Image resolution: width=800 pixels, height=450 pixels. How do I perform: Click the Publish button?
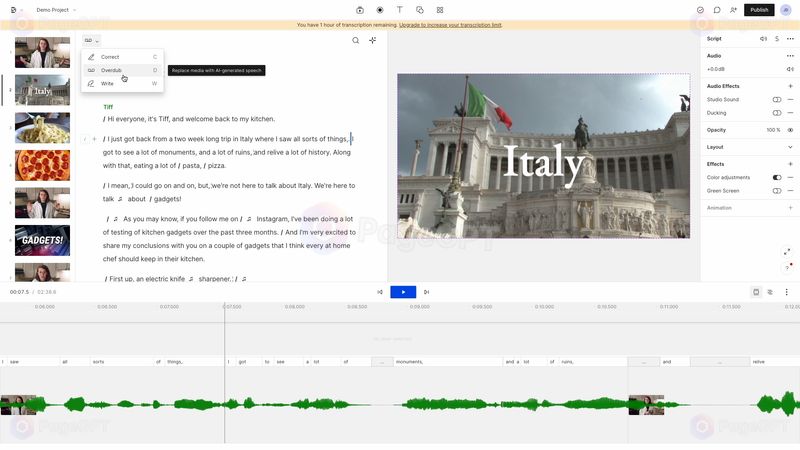tap(759, 10)
